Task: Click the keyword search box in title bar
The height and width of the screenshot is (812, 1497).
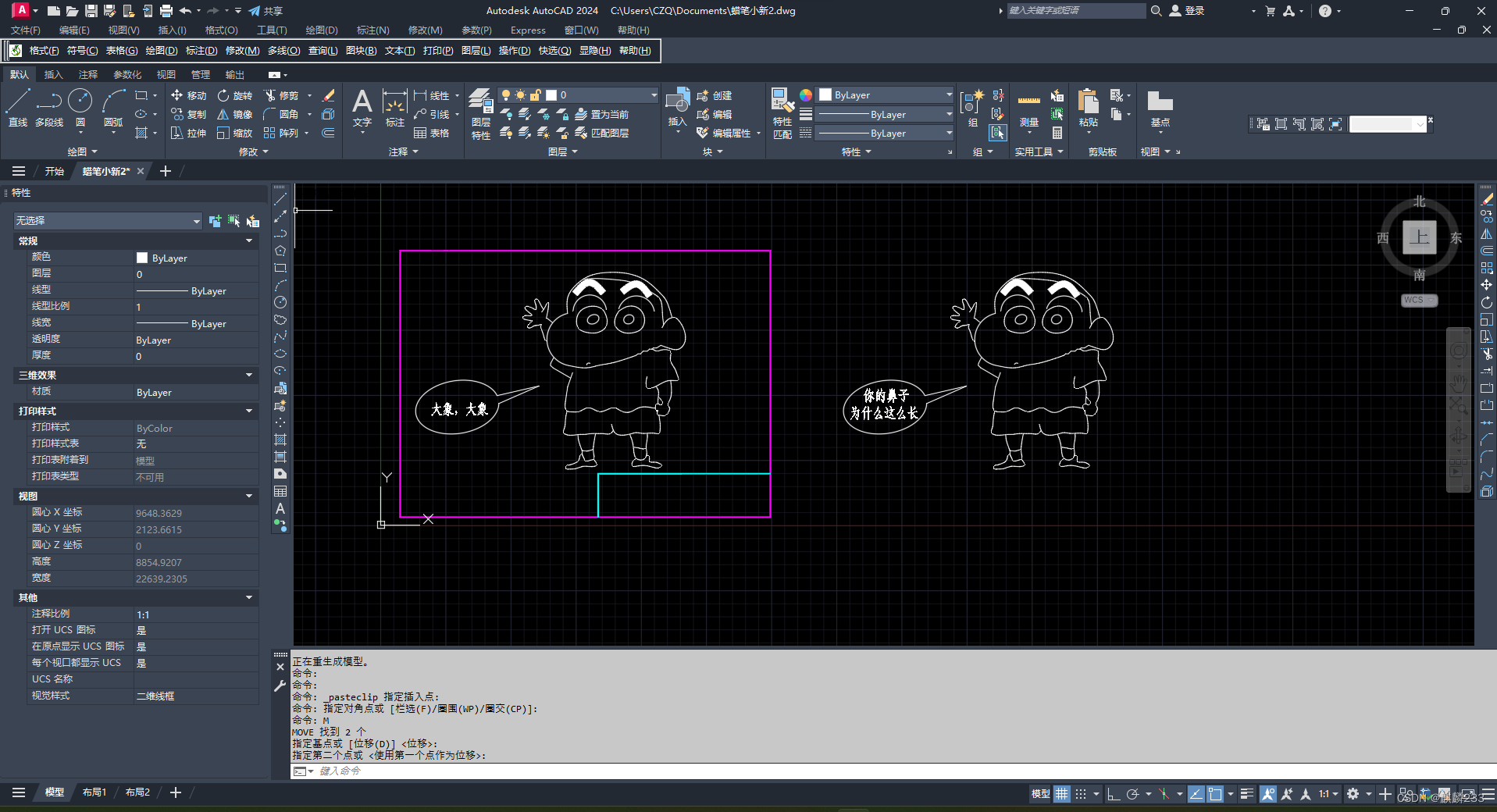Action: point(1076,11)
